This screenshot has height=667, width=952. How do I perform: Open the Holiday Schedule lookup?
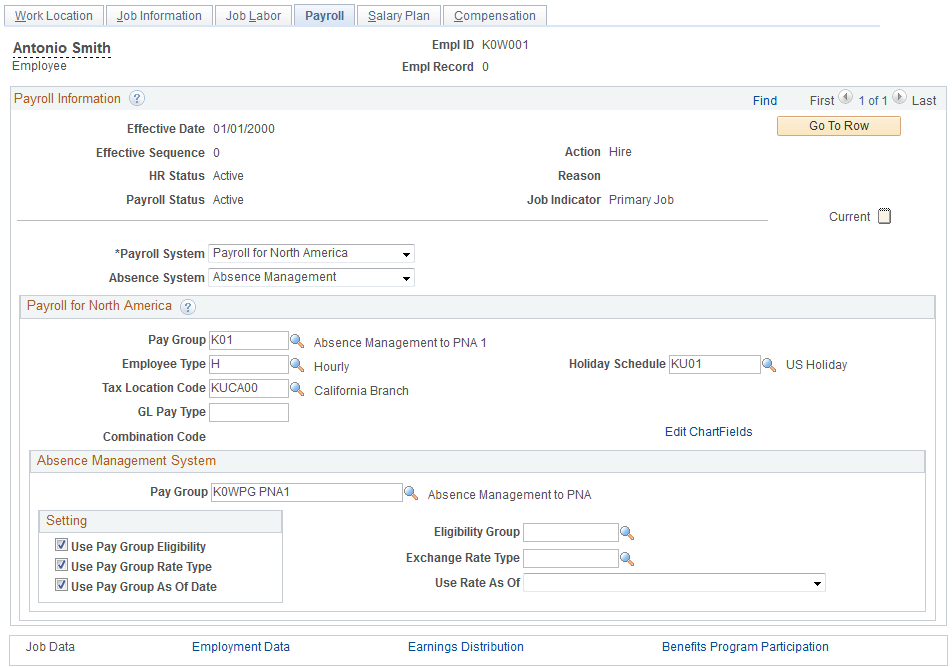pos(768,364)
